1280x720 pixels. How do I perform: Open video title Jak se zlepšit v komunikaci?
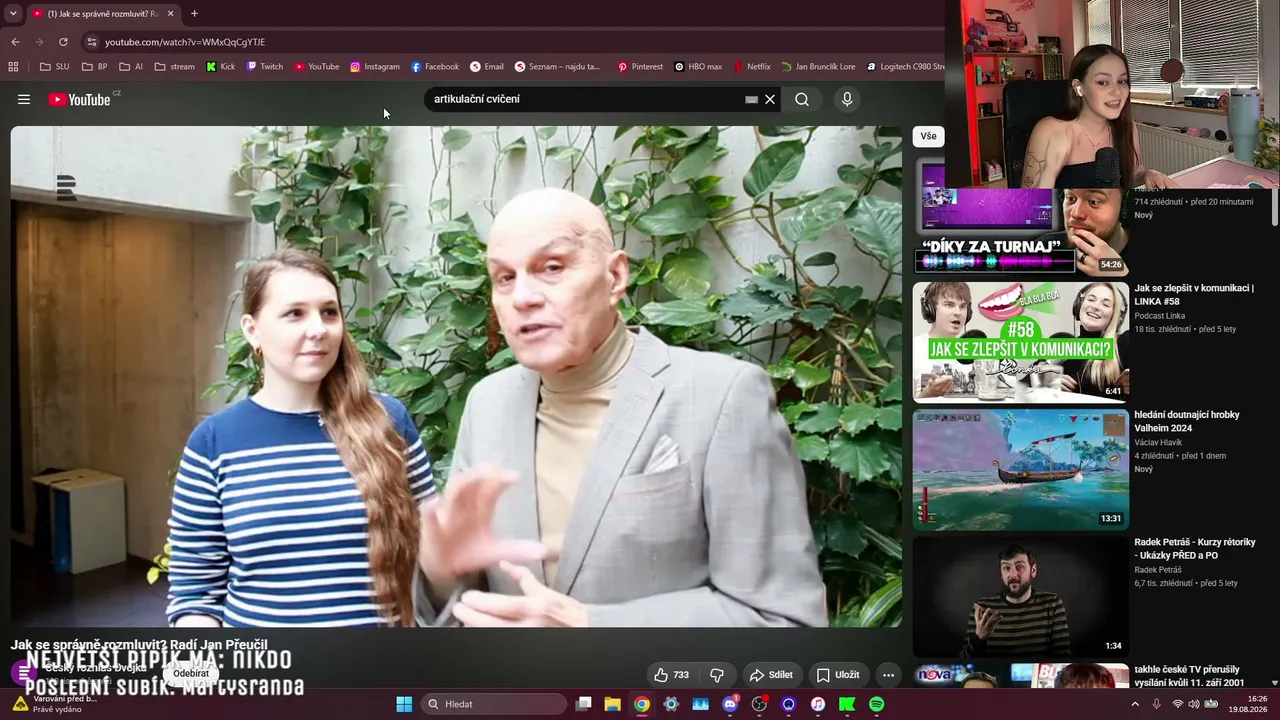coord(1194,294)
